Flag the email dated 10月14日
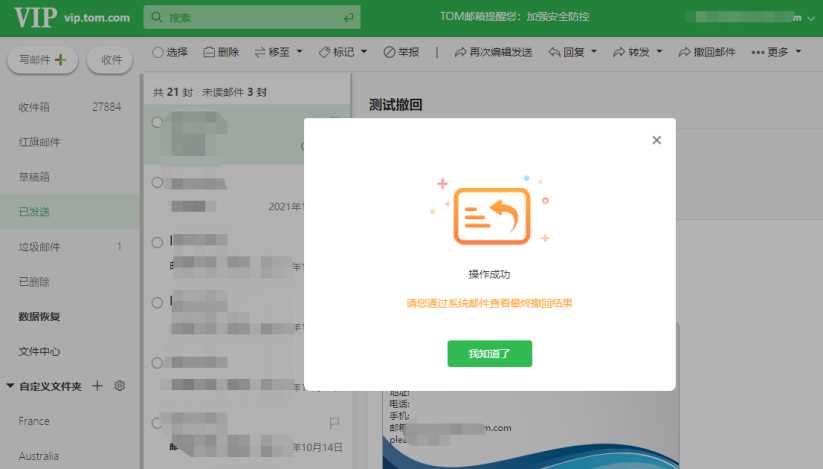This screenshot has width=823, height=469. (x=334, y=423)
